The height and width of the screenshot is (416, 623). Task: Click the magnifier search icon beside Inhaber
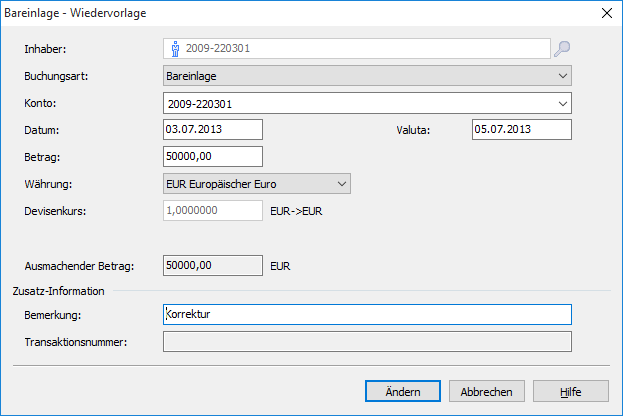click(x=562, y=48)
